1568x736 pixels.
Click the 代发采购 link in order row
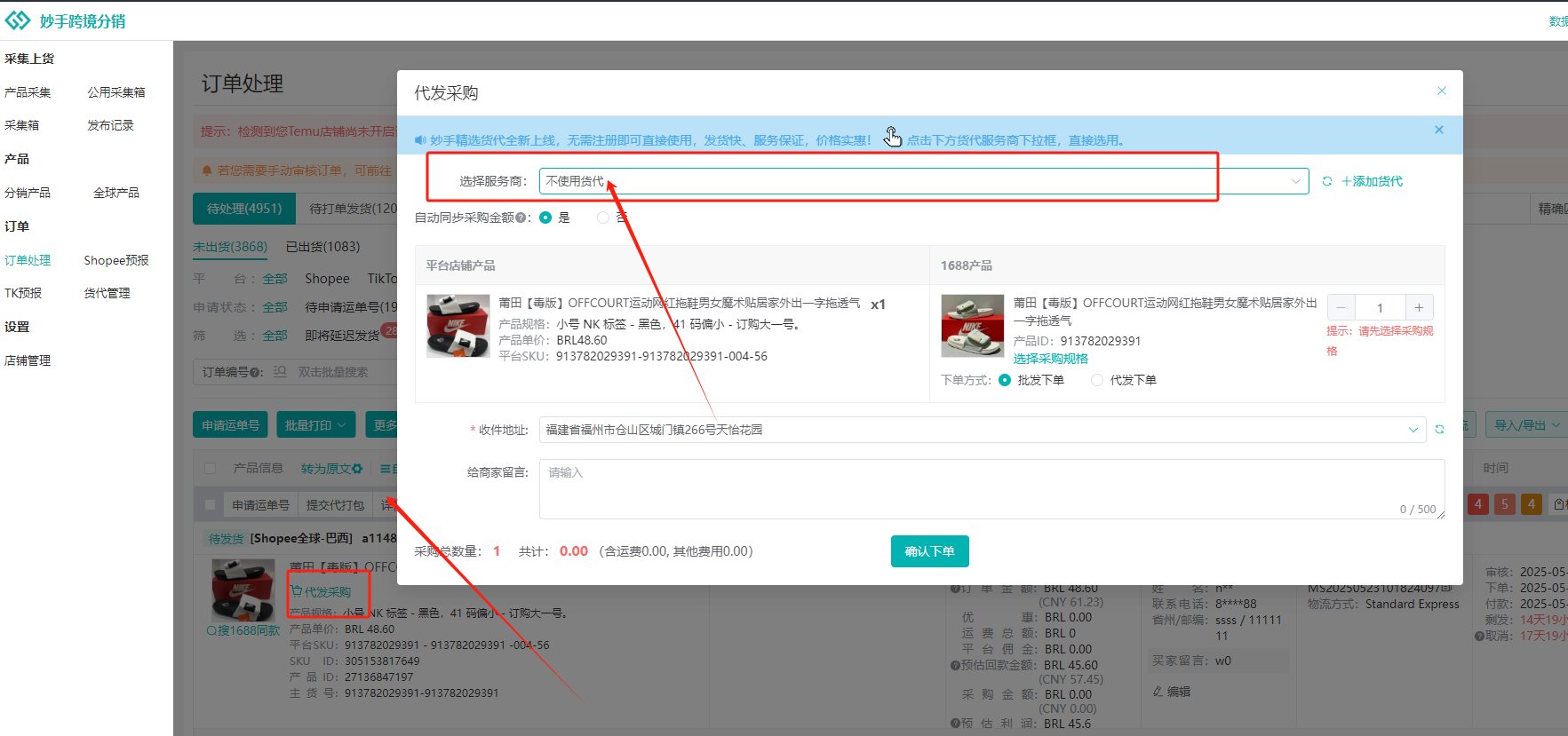pos(328,591)
